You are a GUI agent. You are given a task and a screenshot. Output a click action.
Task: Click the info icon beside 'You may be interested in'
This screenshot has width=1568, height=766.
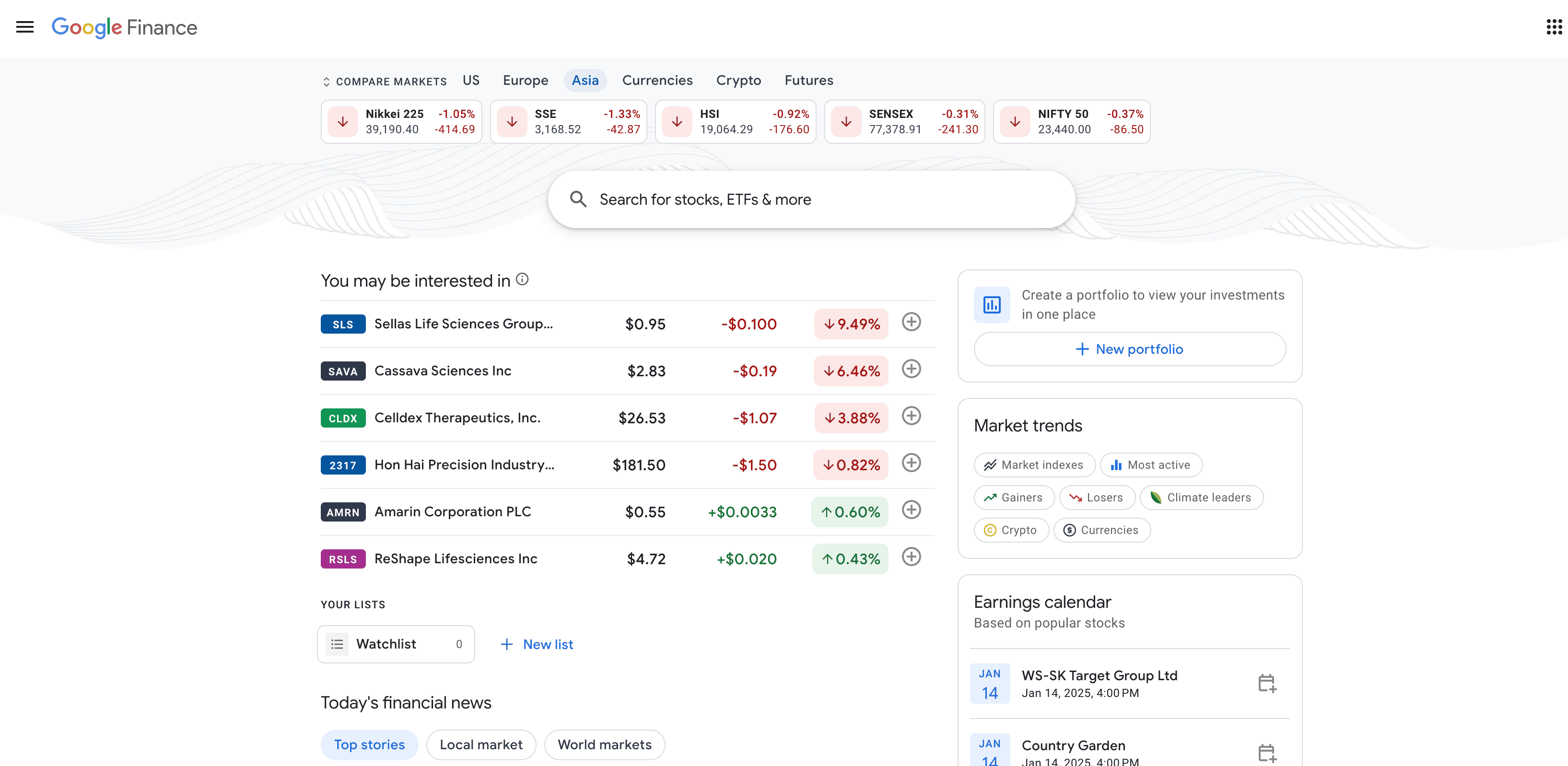click(522, 279)
